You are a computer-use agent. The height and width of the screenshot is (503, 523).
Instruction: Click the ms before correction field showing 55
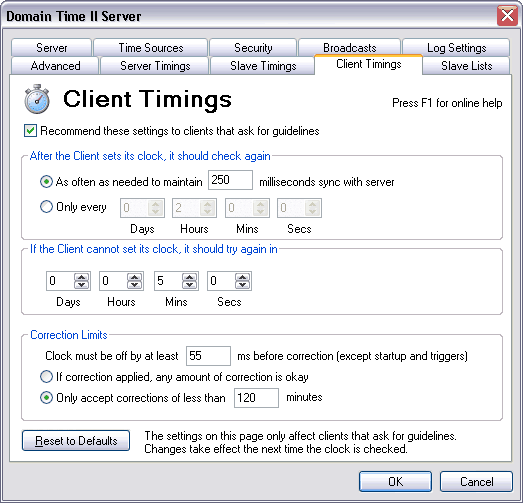pos(208,356)
